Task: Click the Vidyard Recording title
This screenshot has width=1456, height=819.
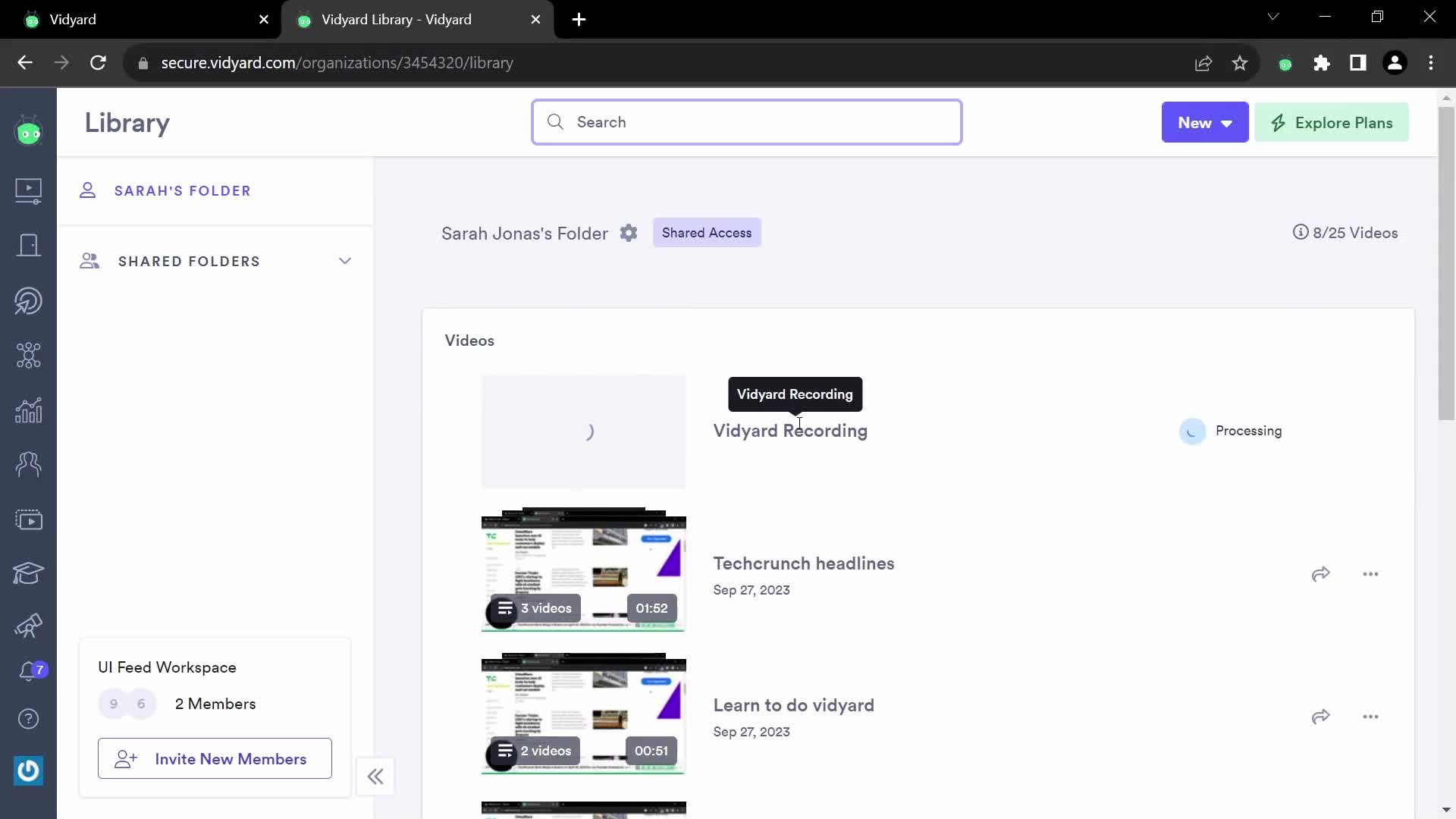Action: tap(790, 431)
